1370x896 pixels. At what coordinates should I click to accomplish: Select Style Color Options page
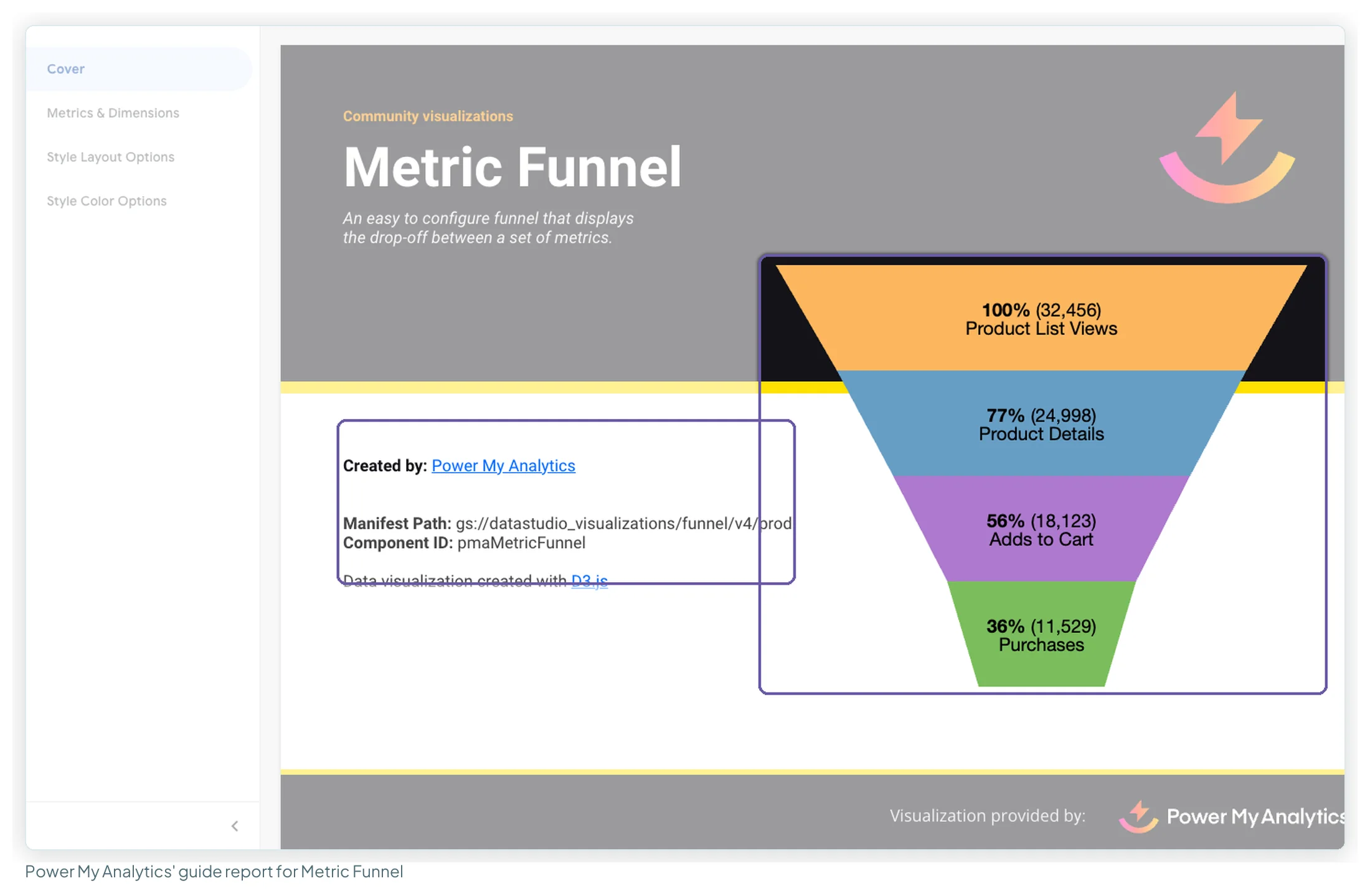[x=106, y=201]
